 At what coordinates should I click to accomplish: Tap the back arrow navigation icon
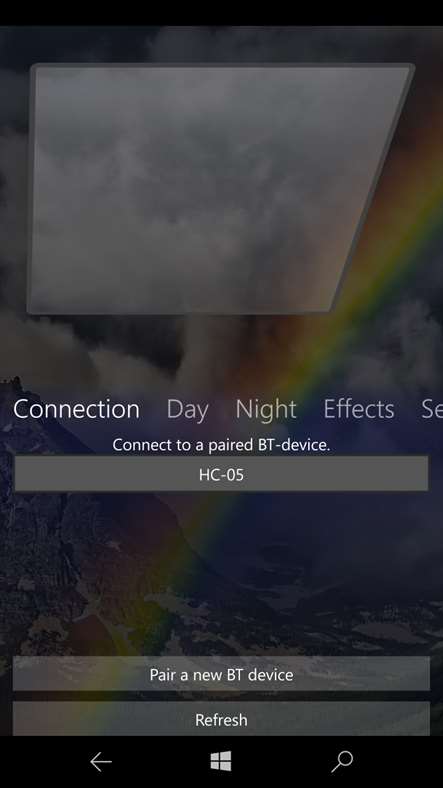tap(101, 762)
